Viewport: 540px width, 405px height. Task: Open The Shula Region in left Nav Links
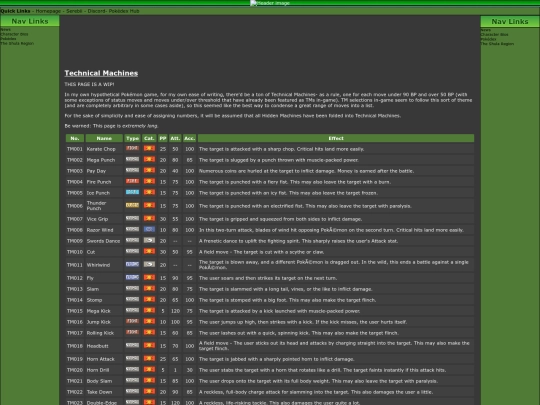click(x=17, y=43)
